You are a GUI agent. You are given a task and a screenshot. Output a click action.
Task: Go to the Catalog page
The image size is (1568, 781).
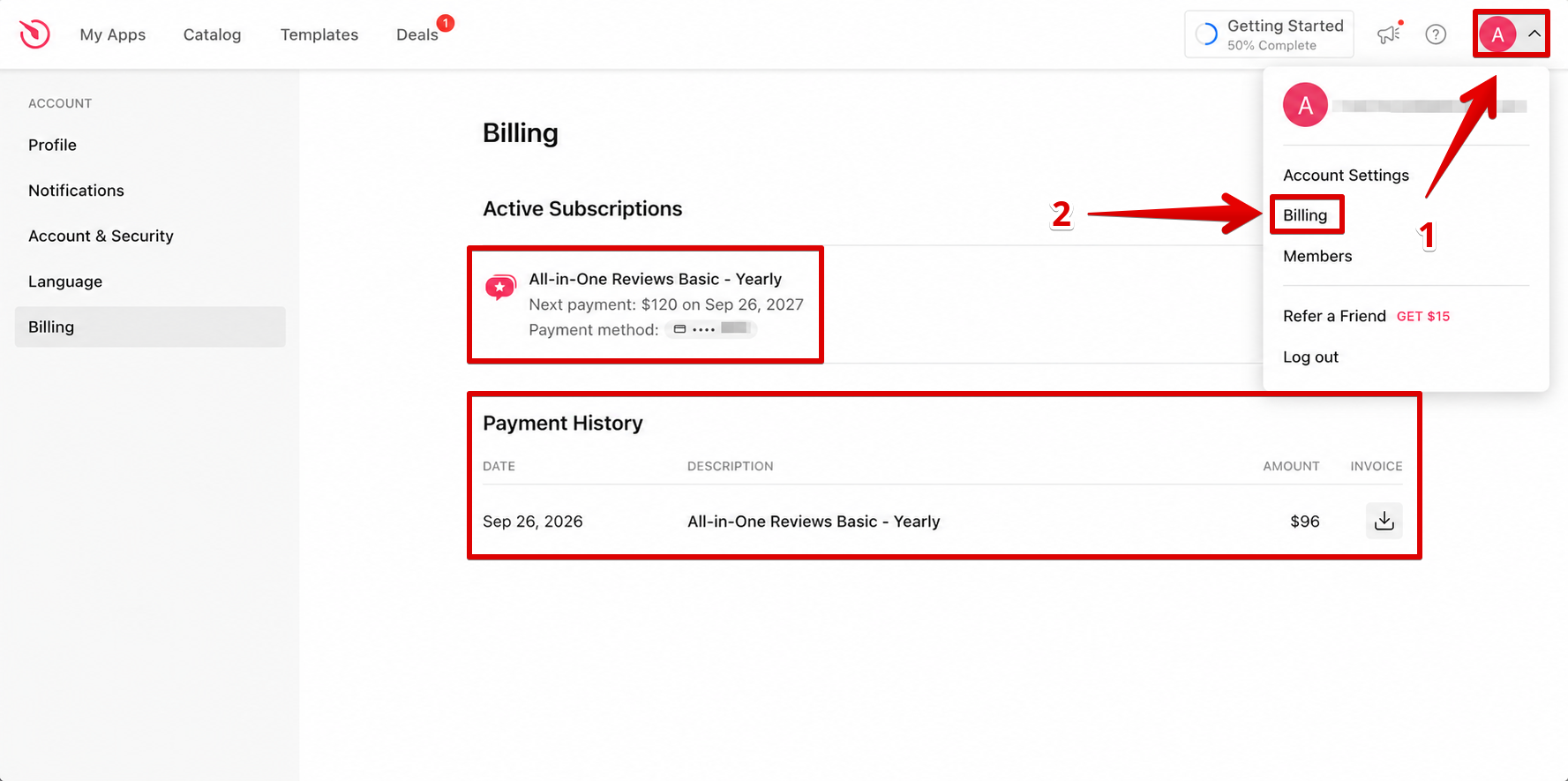pos(212,34)
